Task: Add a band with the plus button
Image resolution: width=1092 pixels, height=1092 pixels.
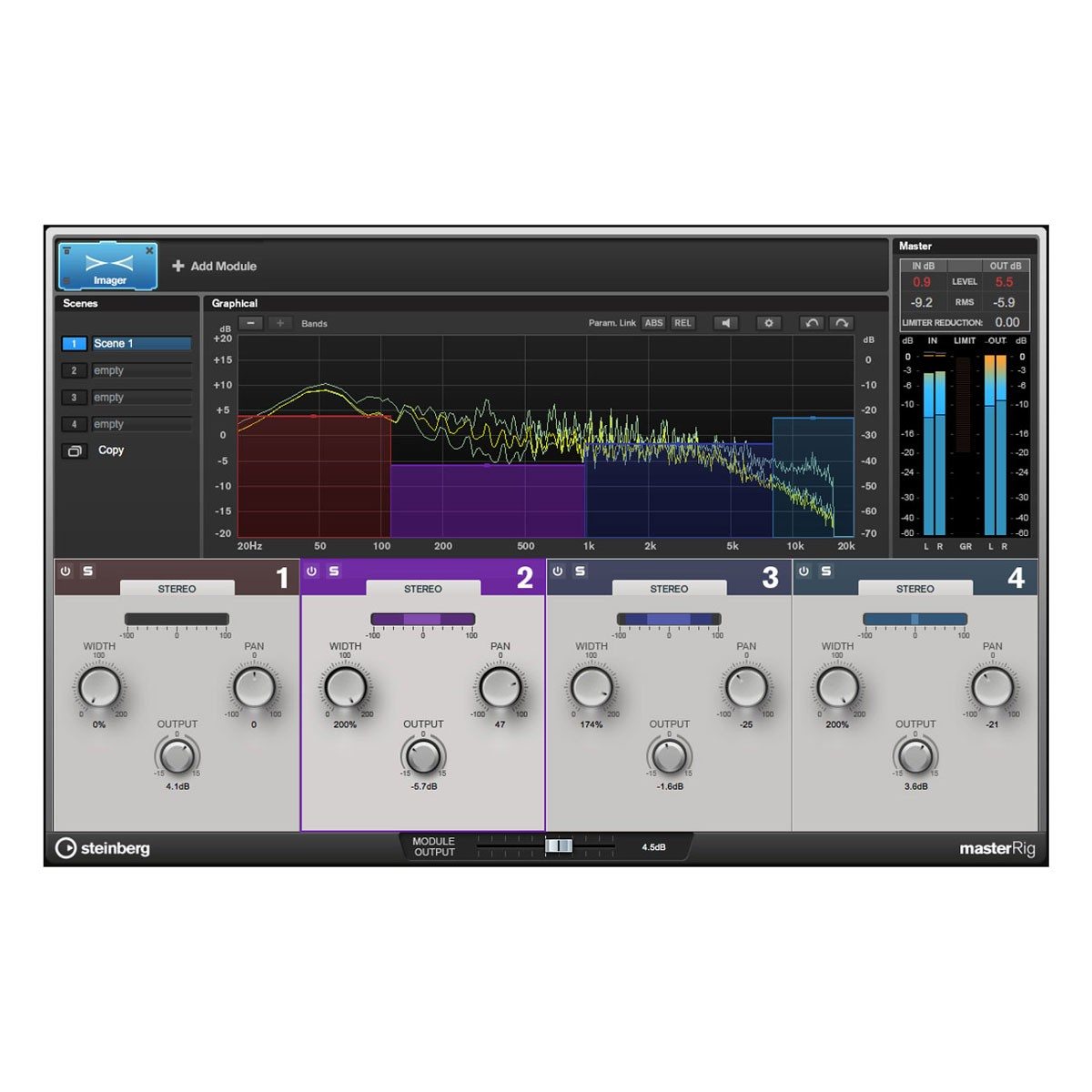Action: pyautogui.click(x=279, y=323)
